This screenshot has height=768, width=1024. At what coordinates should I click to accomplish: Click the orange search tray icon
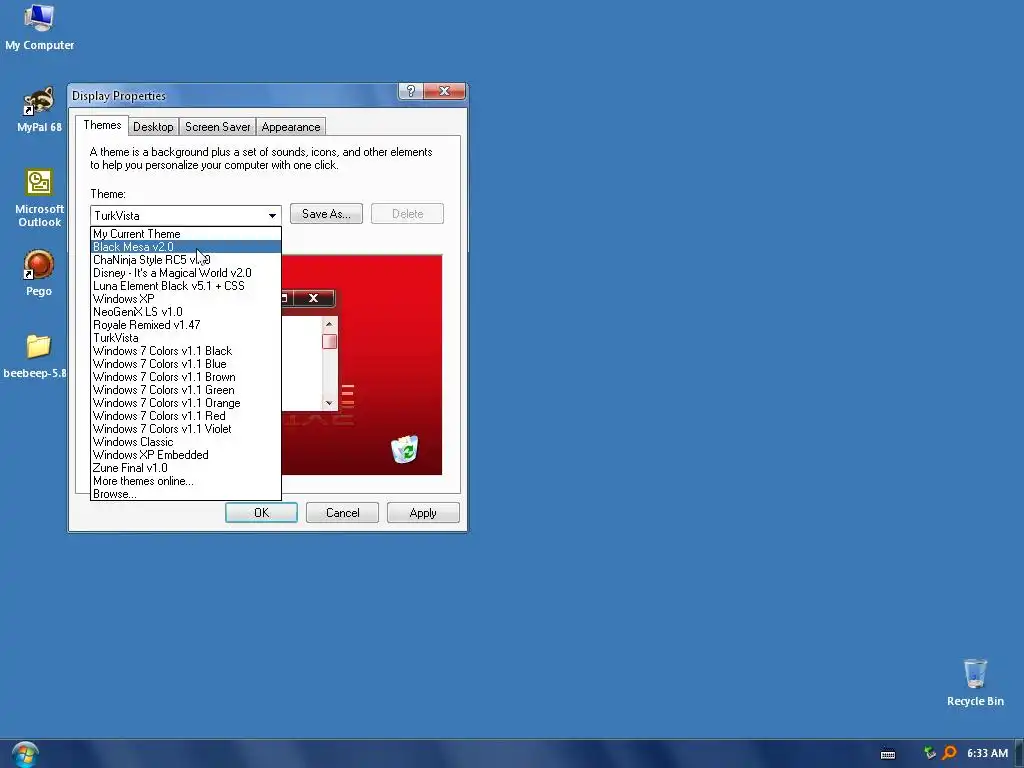click(x=949, y=753)
